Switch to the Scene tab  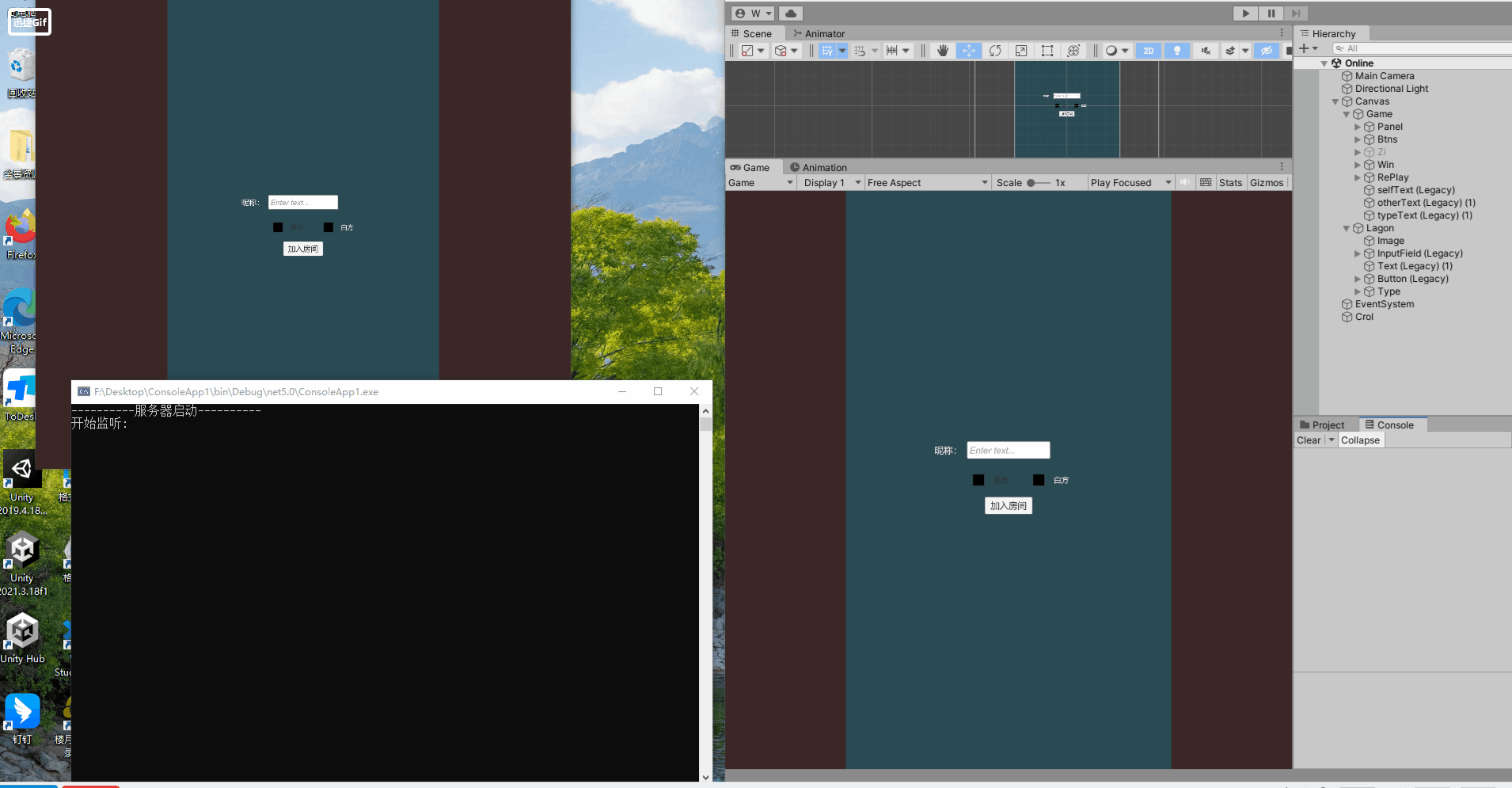pos(751,33)
